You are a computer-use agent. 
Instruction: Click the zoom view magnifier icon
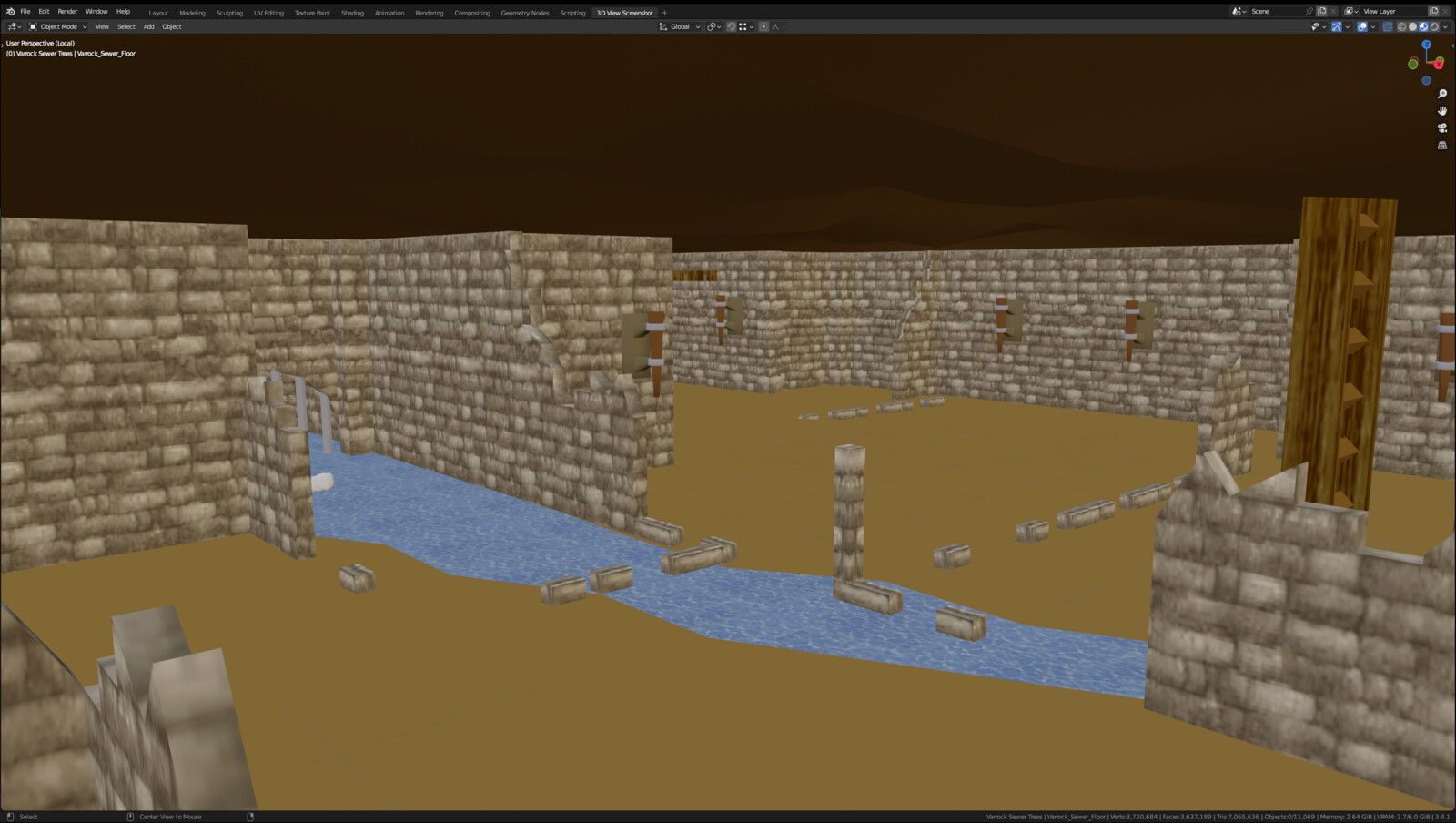[1442, 94]
